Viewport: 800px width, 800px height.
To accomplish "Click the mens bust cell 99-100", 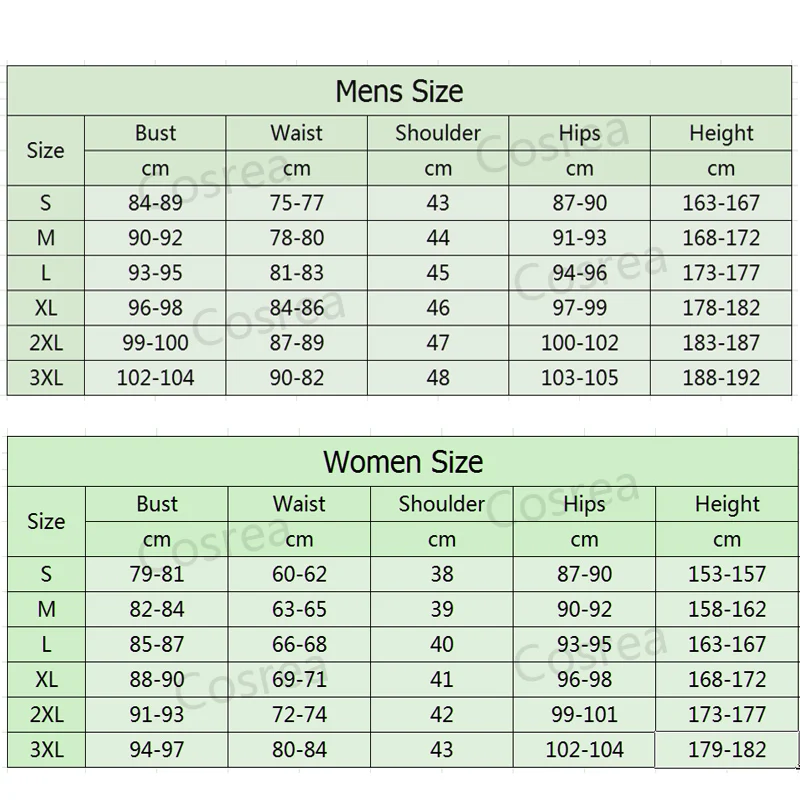I will pyautogui.click(x=155, y=343).
